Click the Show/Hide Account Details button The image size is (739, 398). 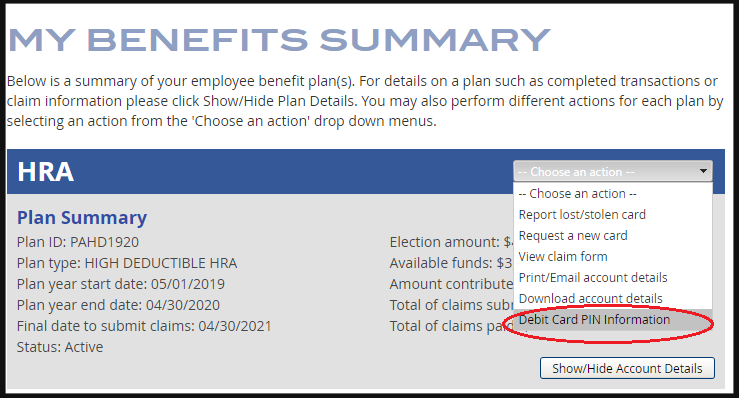(627, 368)
